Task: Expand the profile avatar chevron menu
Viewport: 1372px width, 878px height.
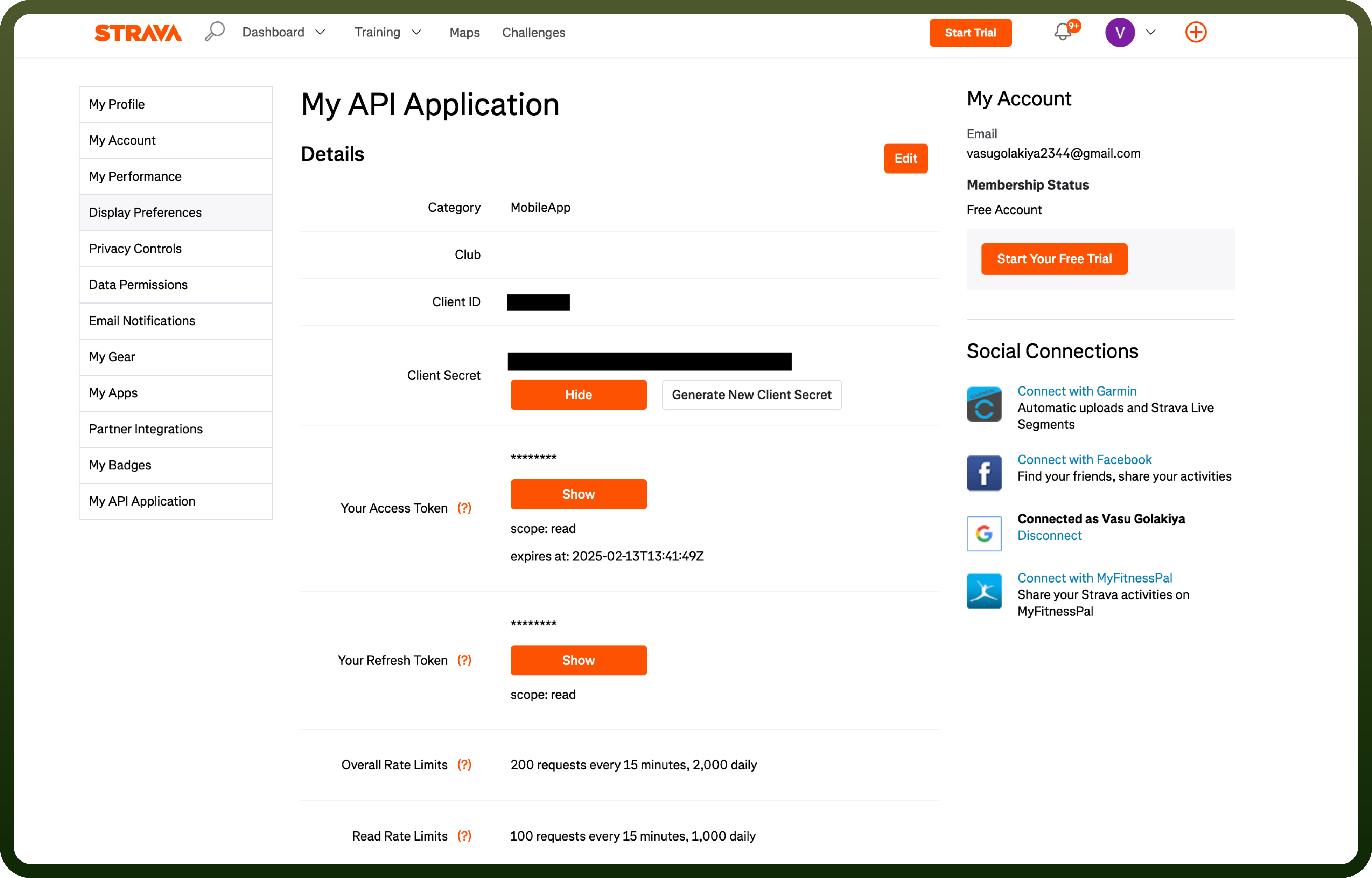Action: [1151, 33]
